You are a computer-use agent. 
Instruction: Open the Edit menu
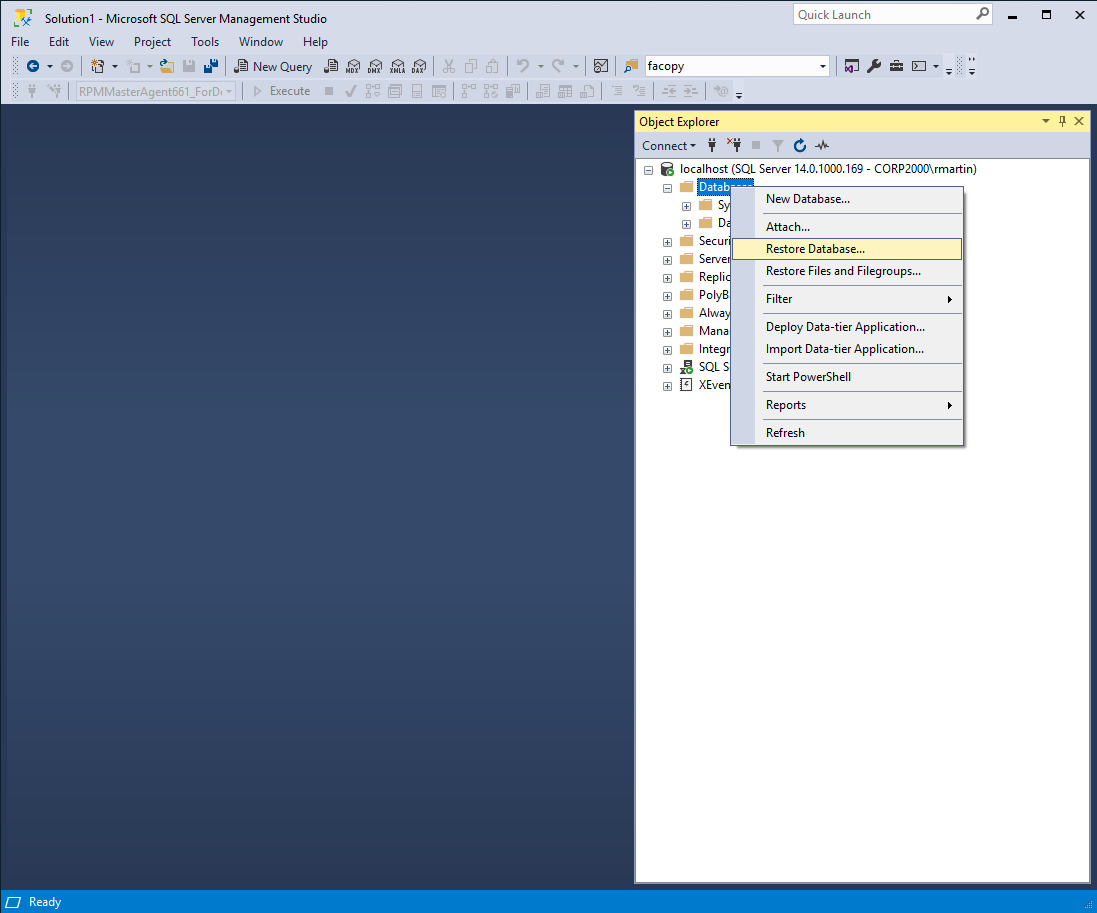[x=59, y=42]
